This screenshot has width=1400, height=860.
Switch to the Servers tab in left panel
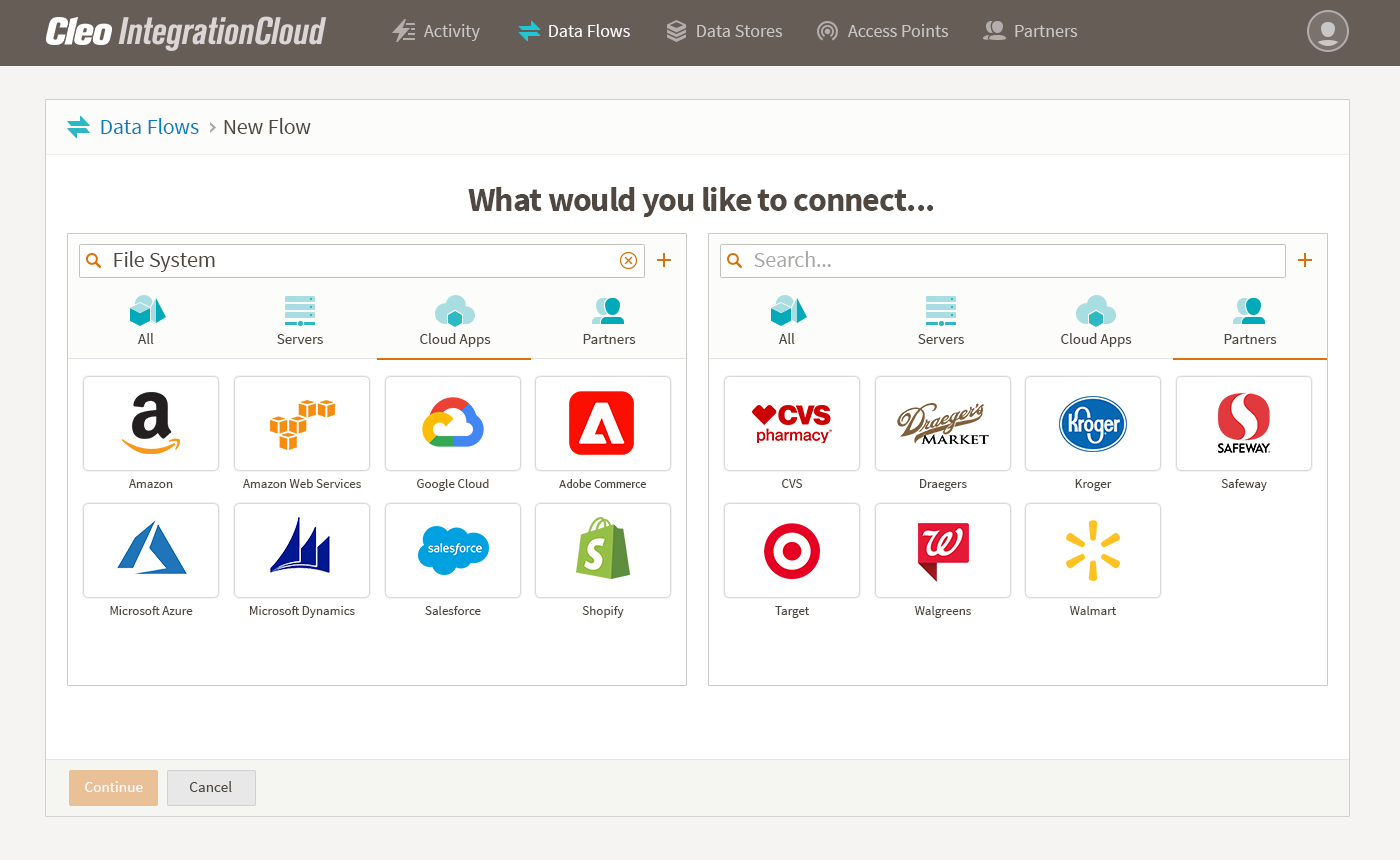(x=300, y=322)
